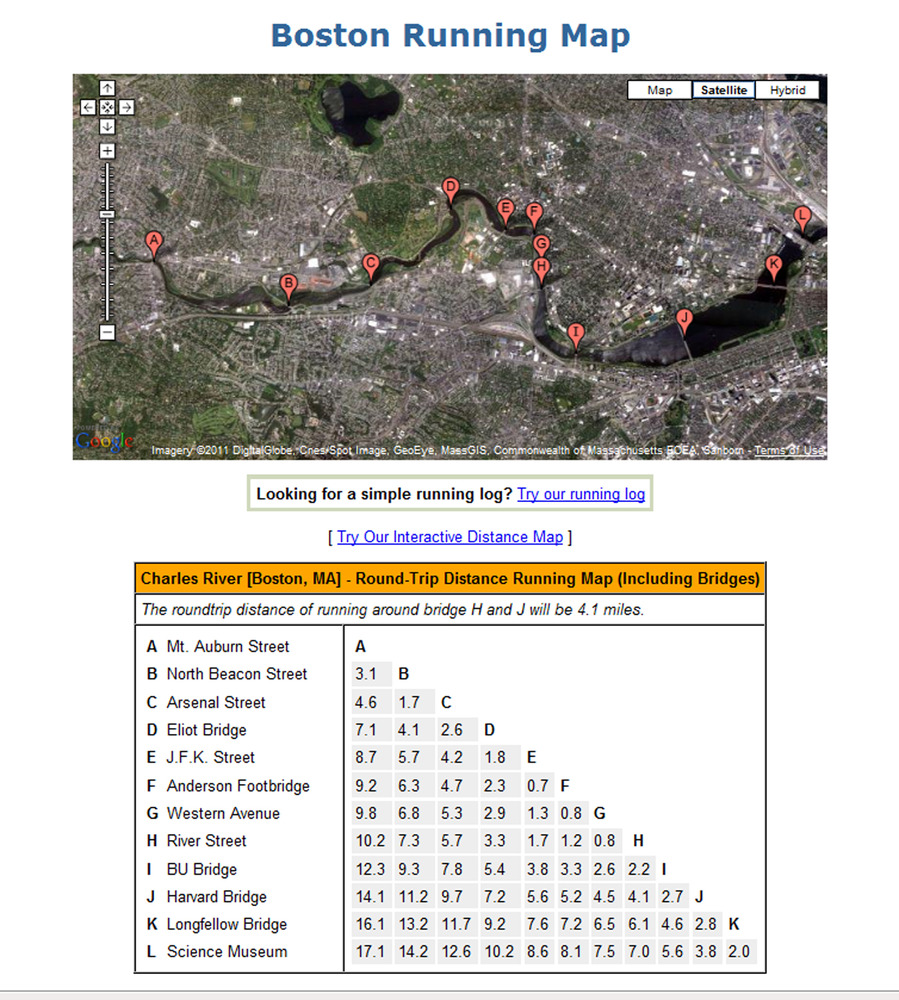Click map marker B on the river
The image size is (899, 1000).
tap(288, 284)
